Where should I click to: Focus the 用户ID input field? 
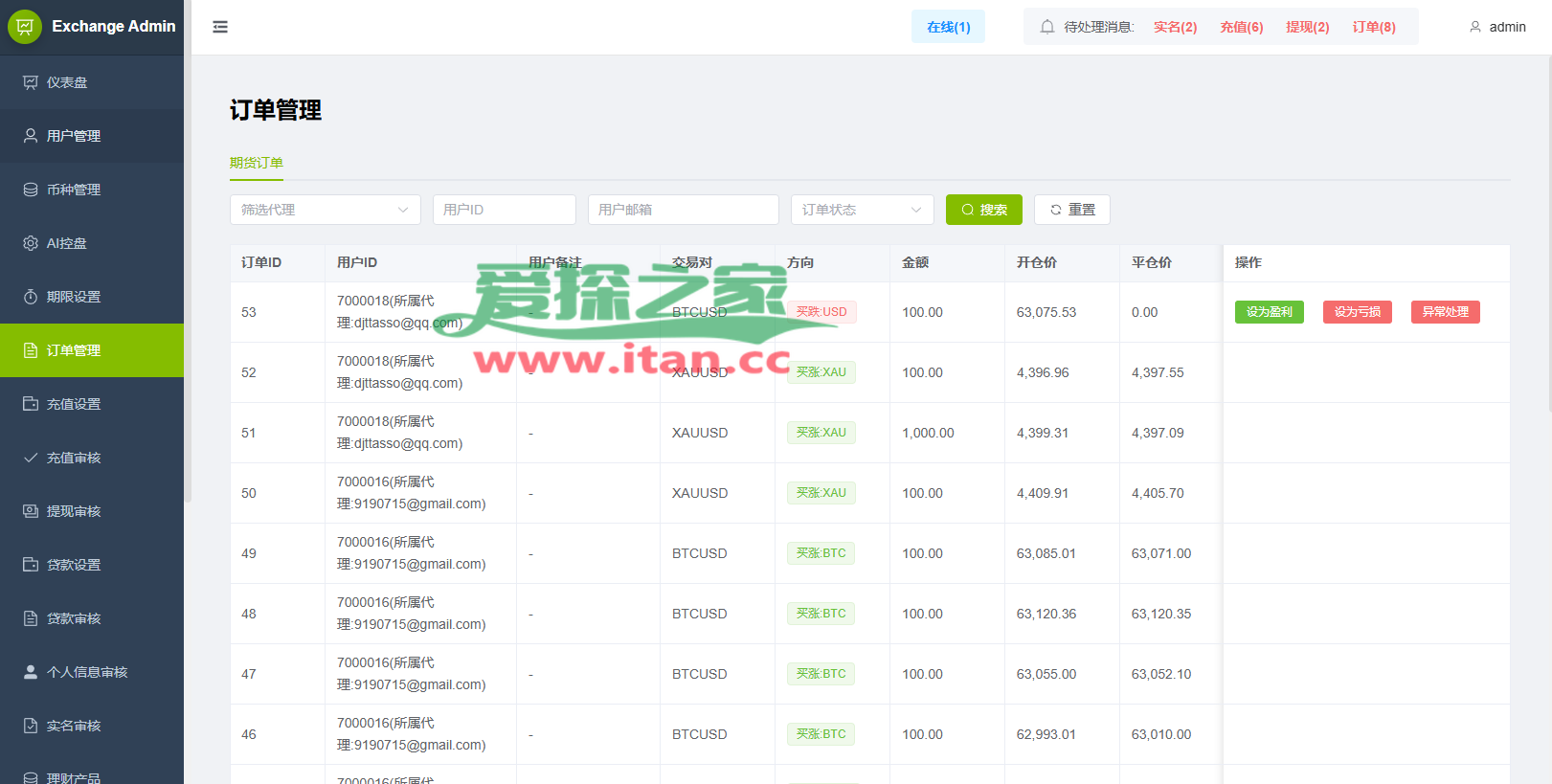505,210
